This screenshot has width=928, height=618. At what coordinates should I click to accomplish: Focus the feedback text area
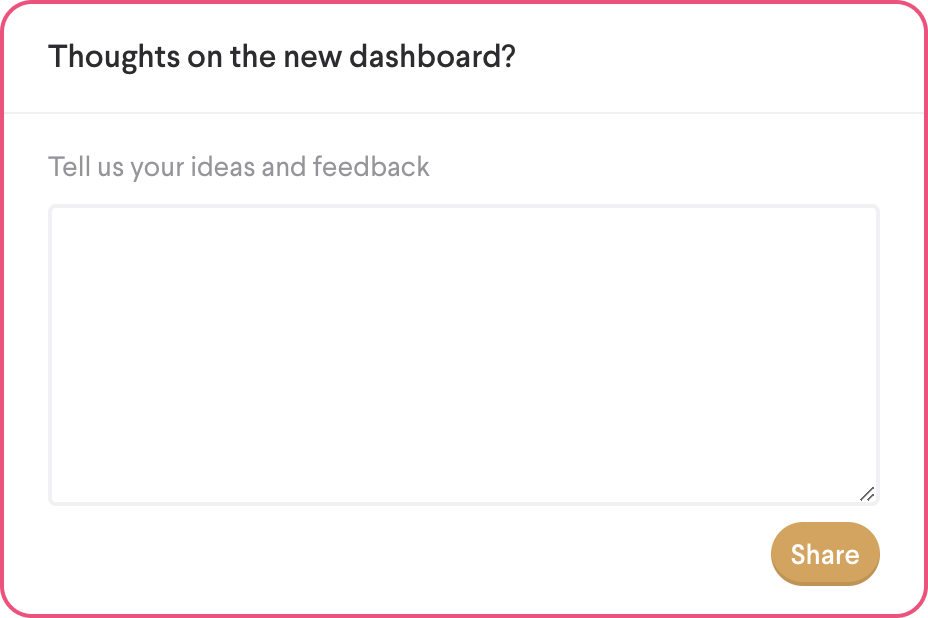point(463,355)
